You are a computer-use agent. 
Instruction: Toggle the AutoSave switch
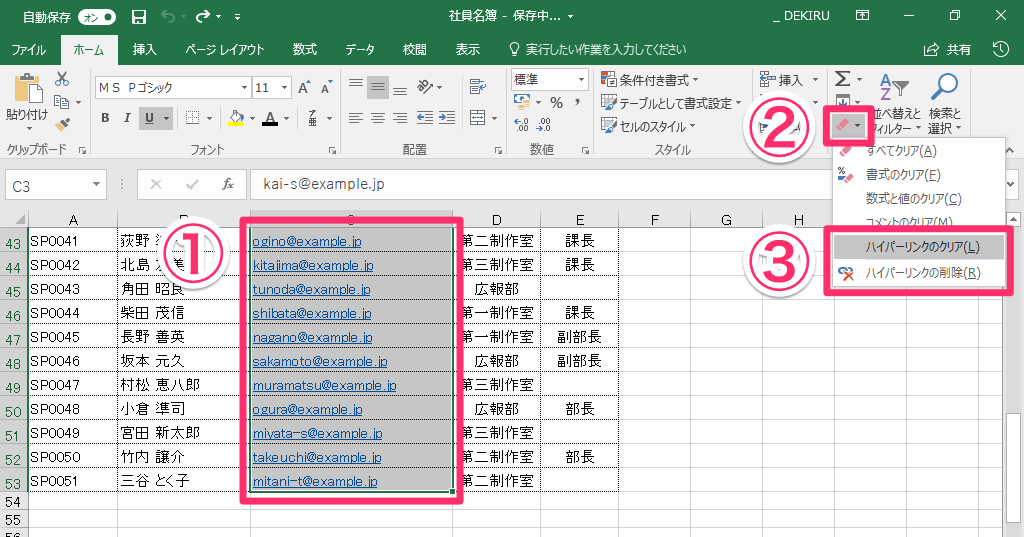point(96,17)
